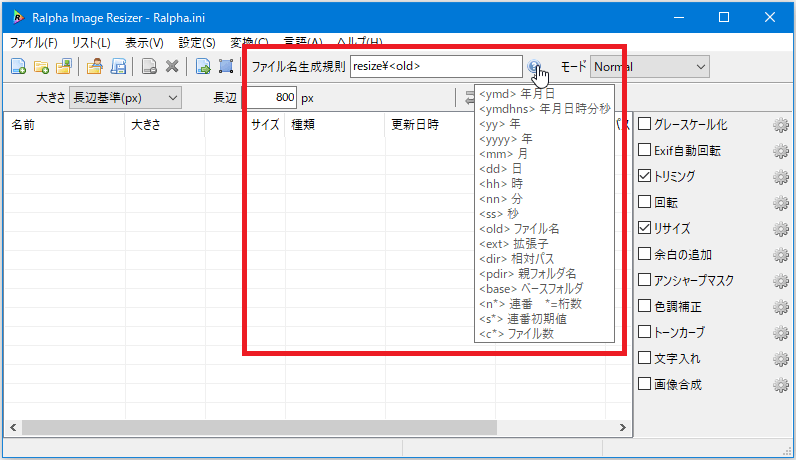Viewport: 796px width, 460px height.
Task: Open the 設定(S) menu
Action: [x=196, y=43]
